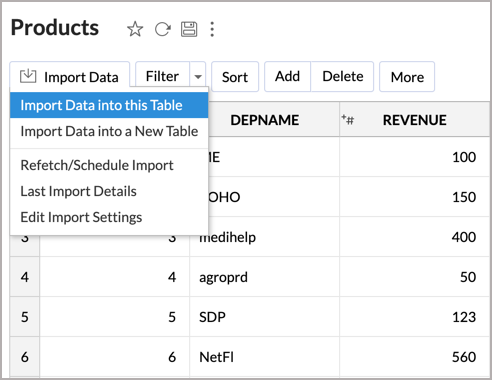Click the import tray icon beside Import Data
The width and height of the screenshot is (492, 380).
coord(28,76)
